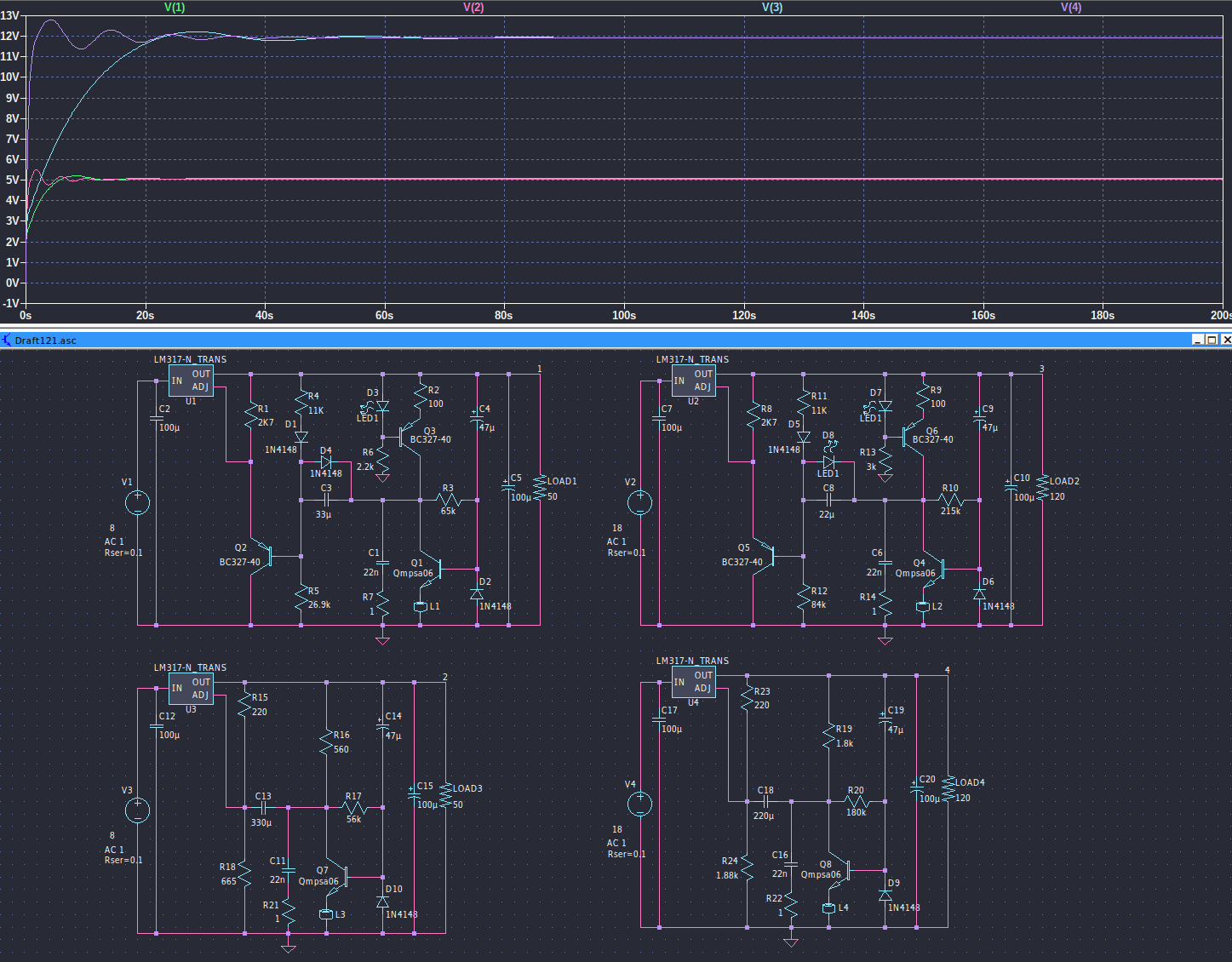
Task: Click the '215k' value of R10
Action: point(950,511)
